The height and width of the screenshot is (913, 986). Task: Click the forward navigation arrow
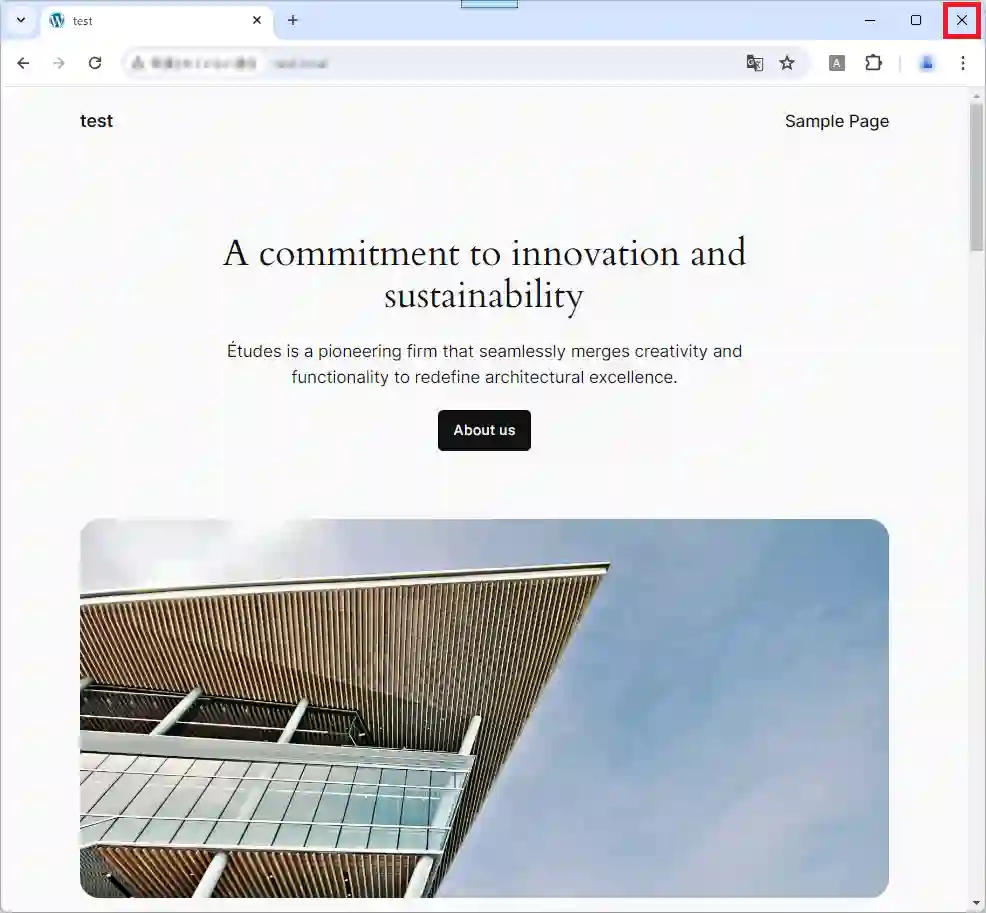tap(59, 63)
